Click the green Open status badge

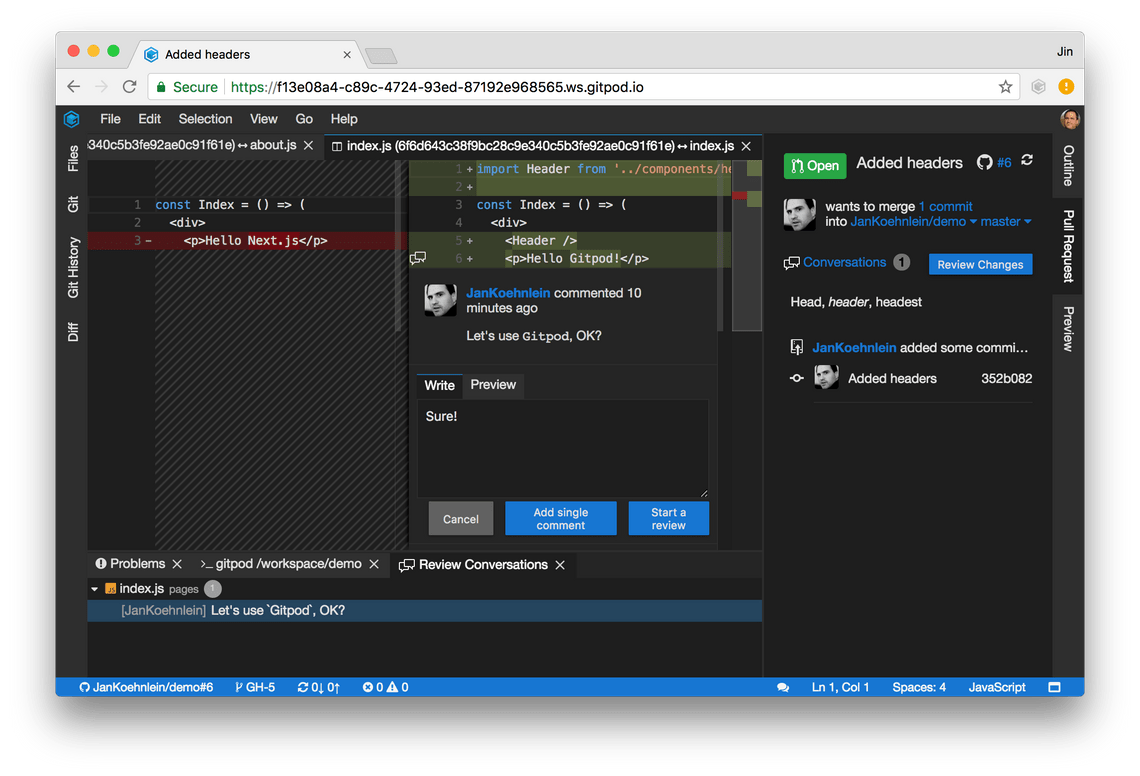coord(814,166)
